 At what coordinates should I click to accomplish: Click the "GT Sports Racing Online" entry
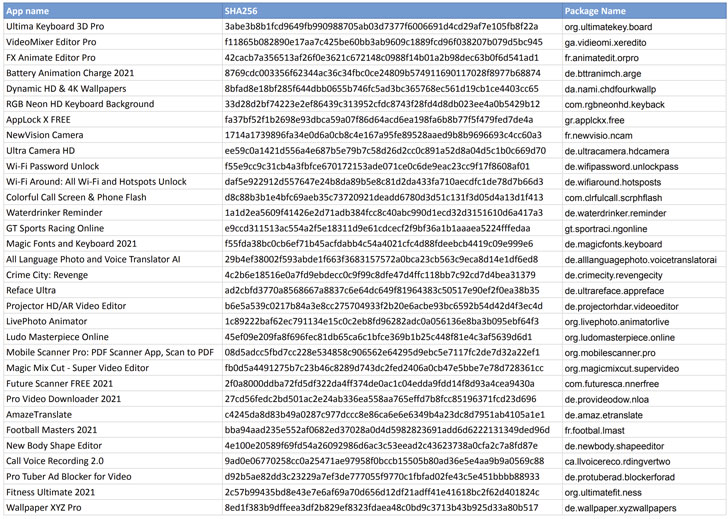pyautogui.click(x=55, y=228)
